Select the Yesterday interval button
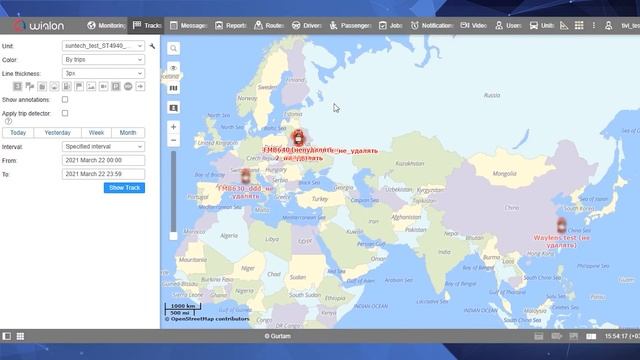640x360 pixels. coord(58,133)
